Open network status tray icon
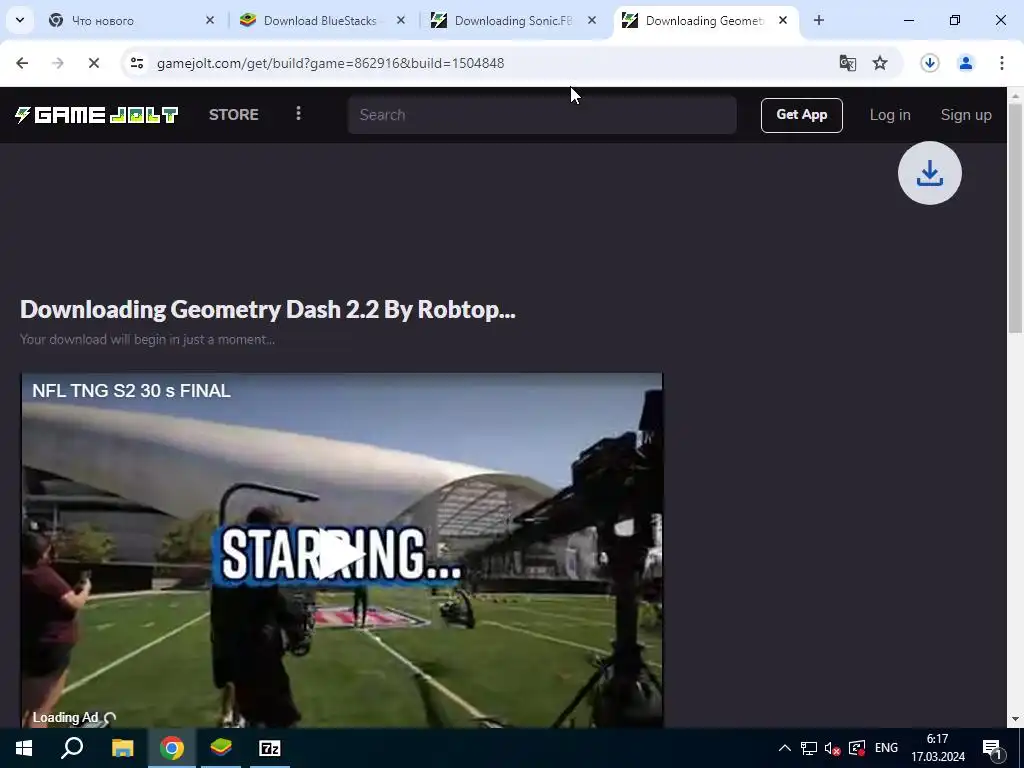1024x768 pixels. tap(809, 748)
